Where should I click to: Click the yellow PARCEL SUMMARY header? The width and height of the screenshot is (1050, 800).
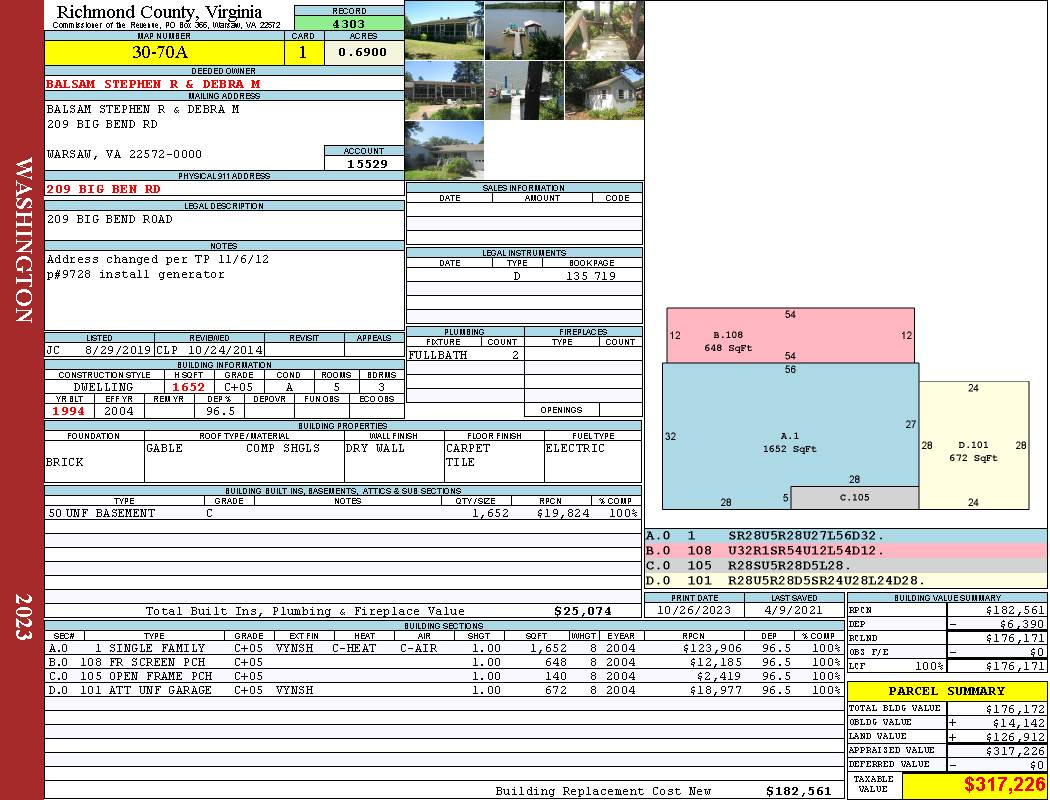(x=946, y=691)
